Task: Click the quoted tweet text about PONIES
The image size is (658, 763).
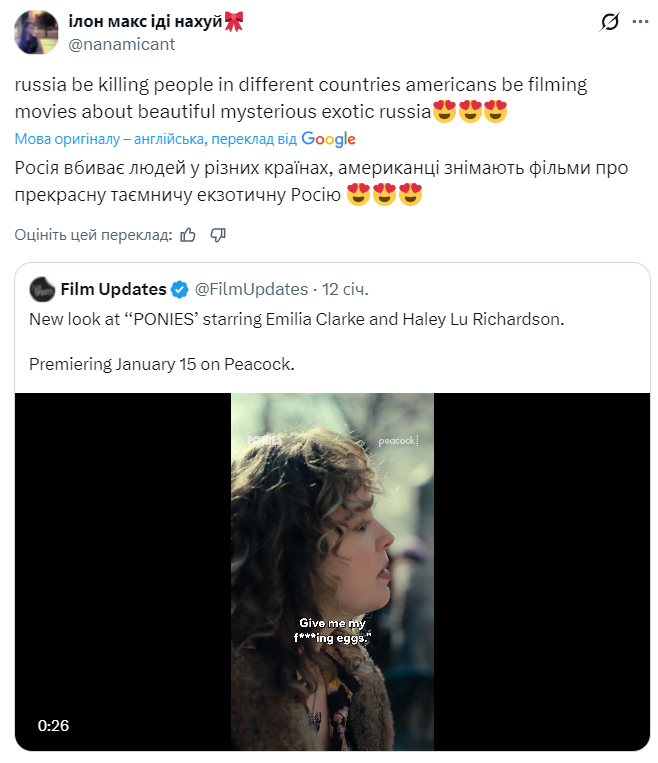Action: (x=296, y=320)
